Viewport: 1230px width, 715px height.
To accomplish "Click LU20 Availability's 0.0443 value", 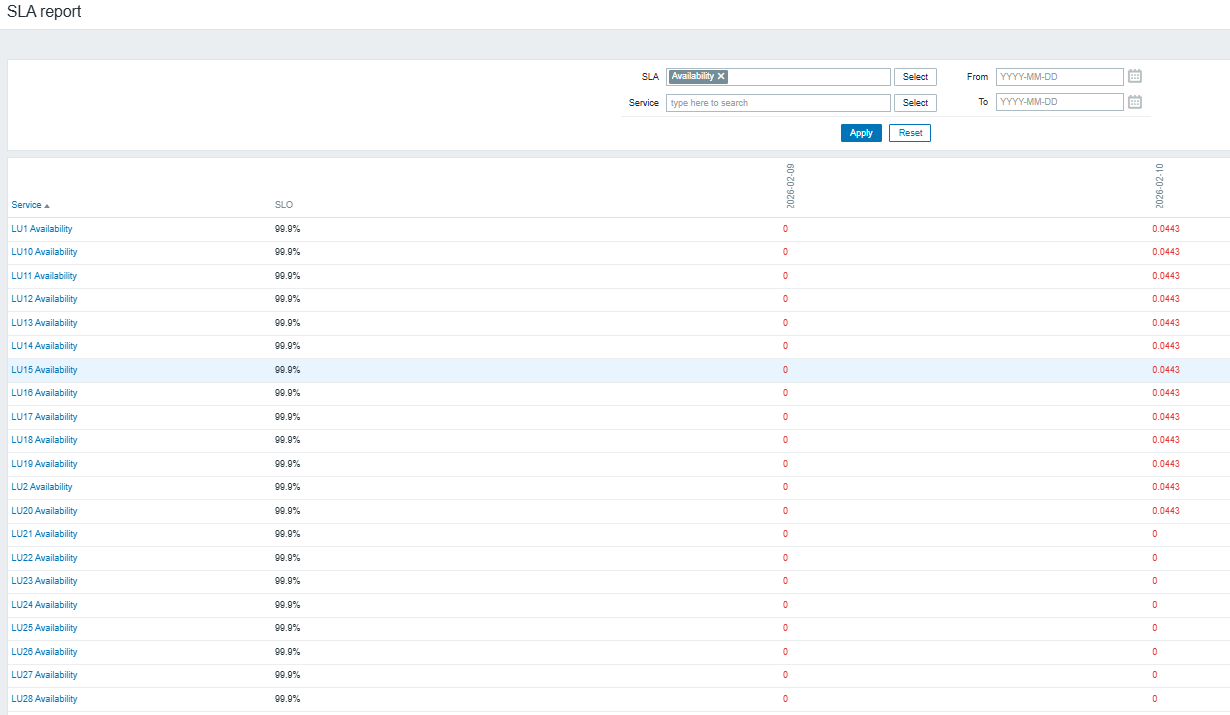I will pyautogui.click(x=1166, y=511).
